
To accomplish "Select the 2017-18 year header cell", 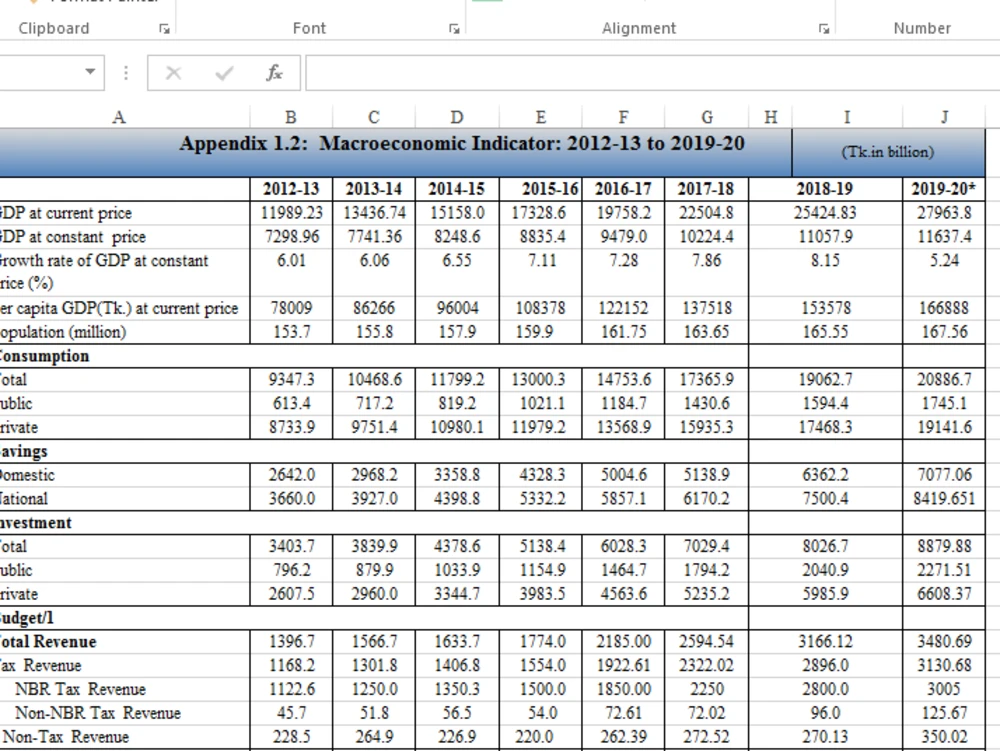I will pos(706,189).
